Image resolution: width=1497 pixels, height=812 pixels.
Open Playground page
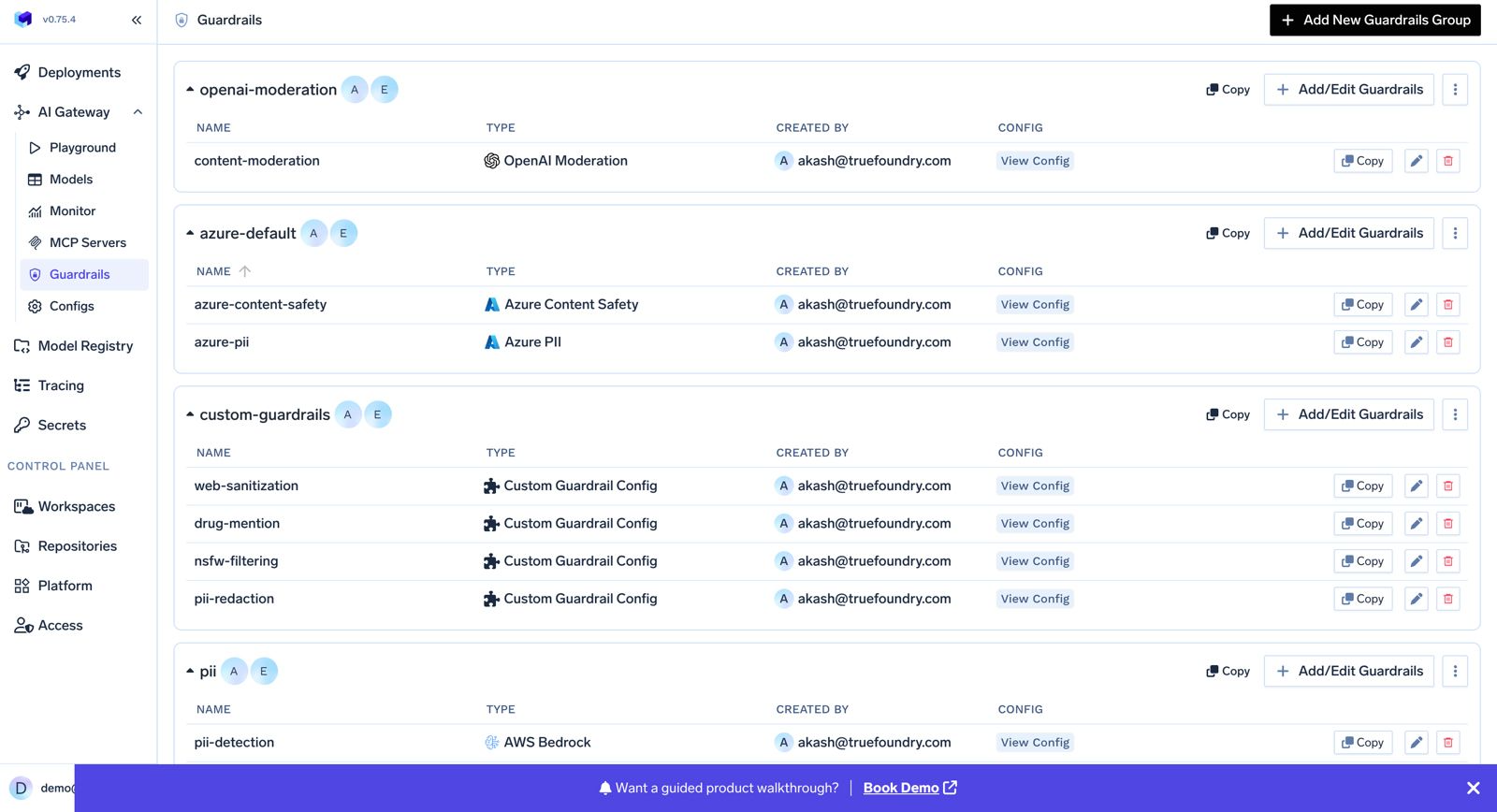pos(82,148)
